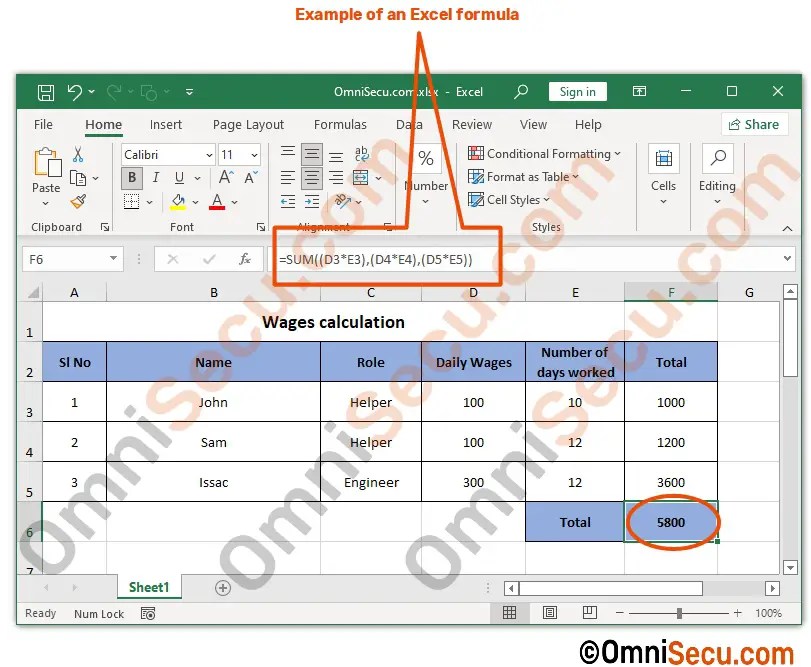This screenshot has width=811, height=667.
Task: Click the Cell Styles icon
Action: (x=508, y=199)
